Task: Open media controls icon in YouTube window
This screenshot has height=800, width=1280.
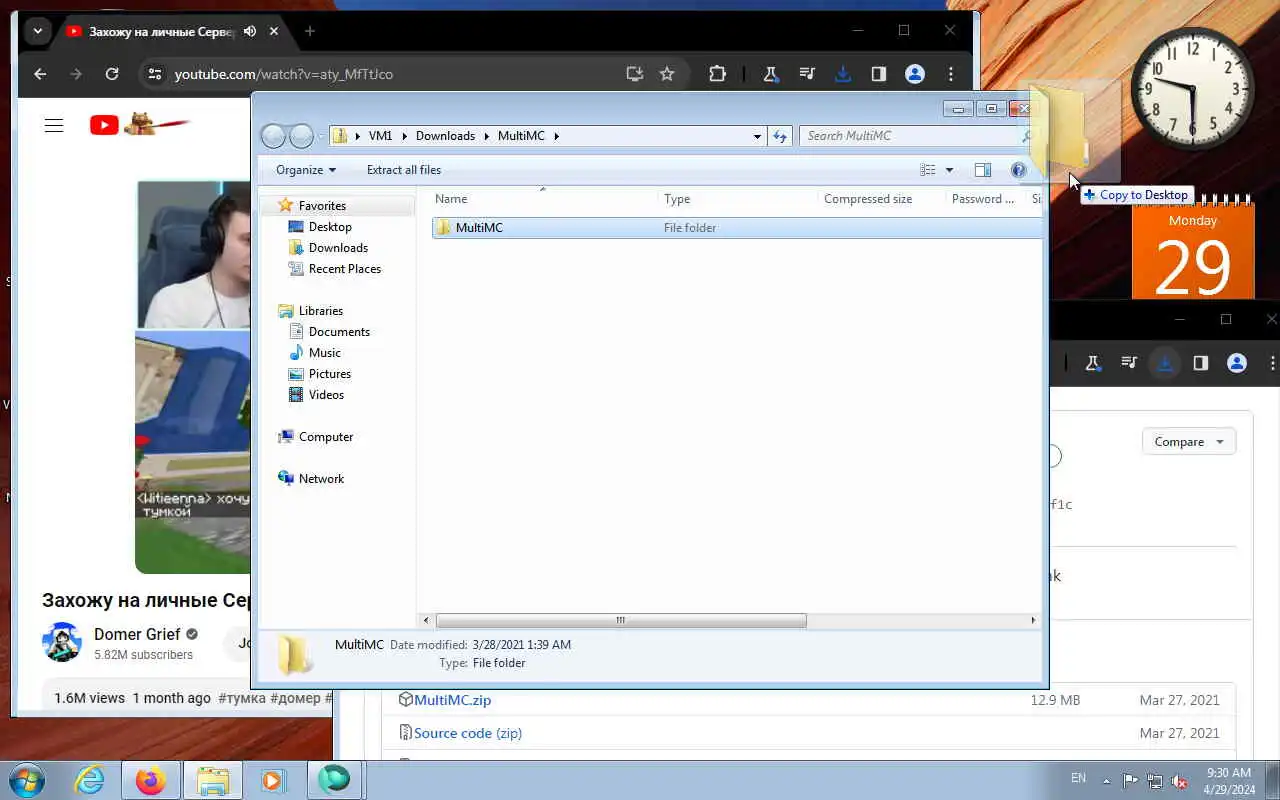Action: click(806, 74)
